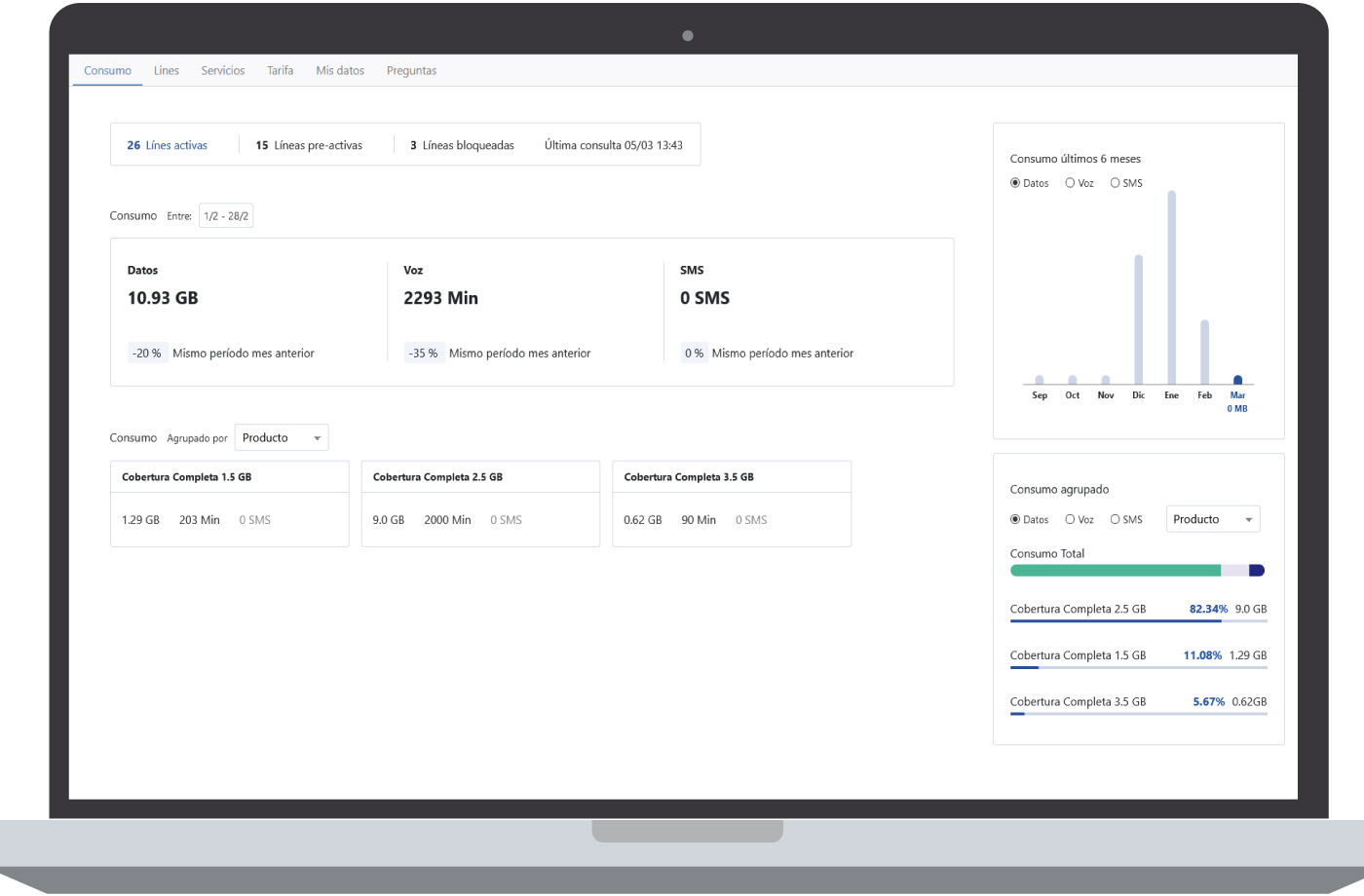Viewport: 1364px width, 896px height.
Task: Click the -35 % change badge
Action: pyautogui.click(x=424, y=354)
